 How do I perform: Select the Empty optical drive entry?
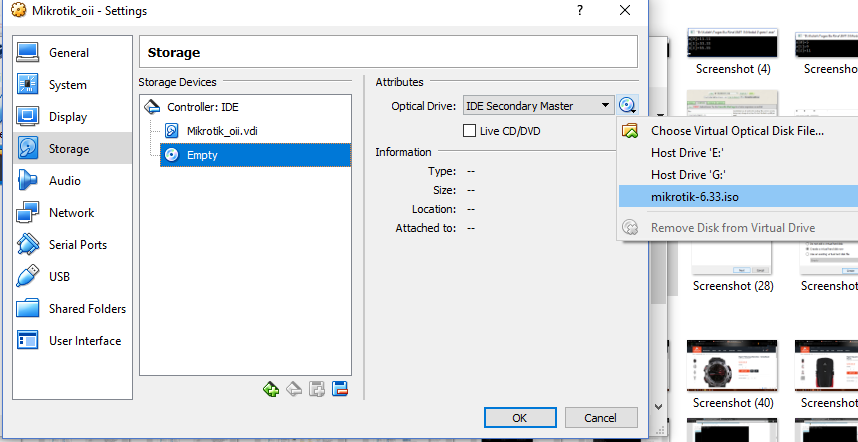click(x=256, y=155)
